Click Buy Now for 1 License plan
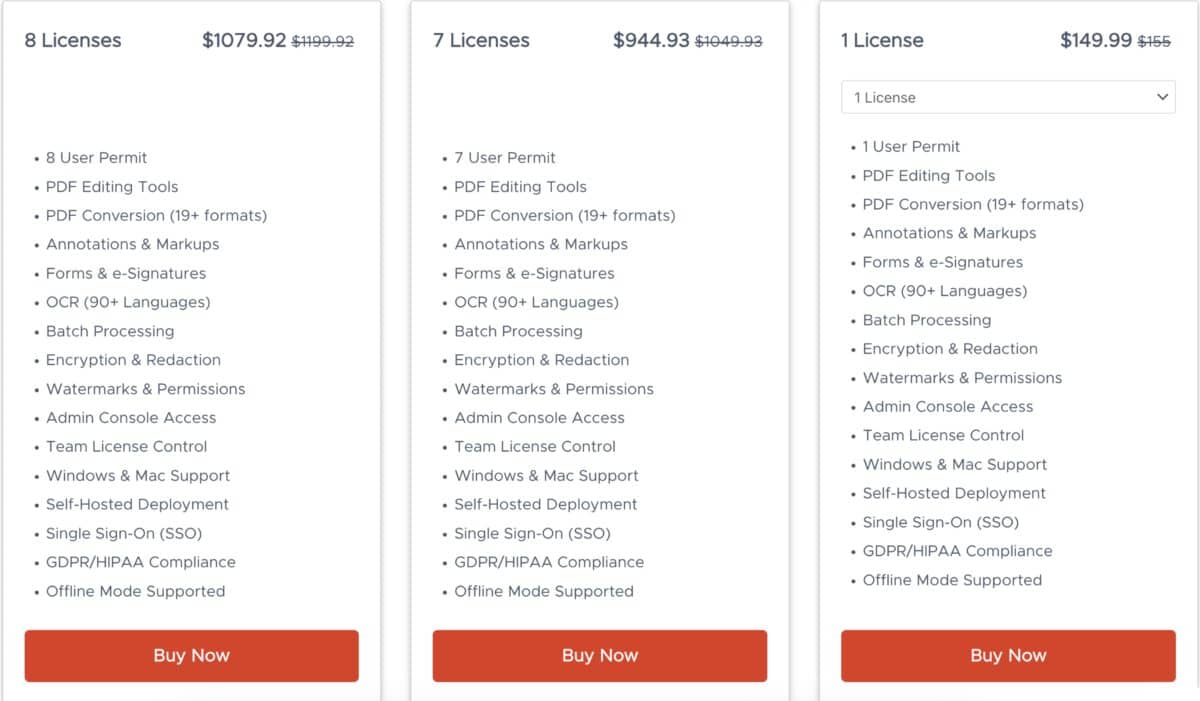 point(1007,656)
